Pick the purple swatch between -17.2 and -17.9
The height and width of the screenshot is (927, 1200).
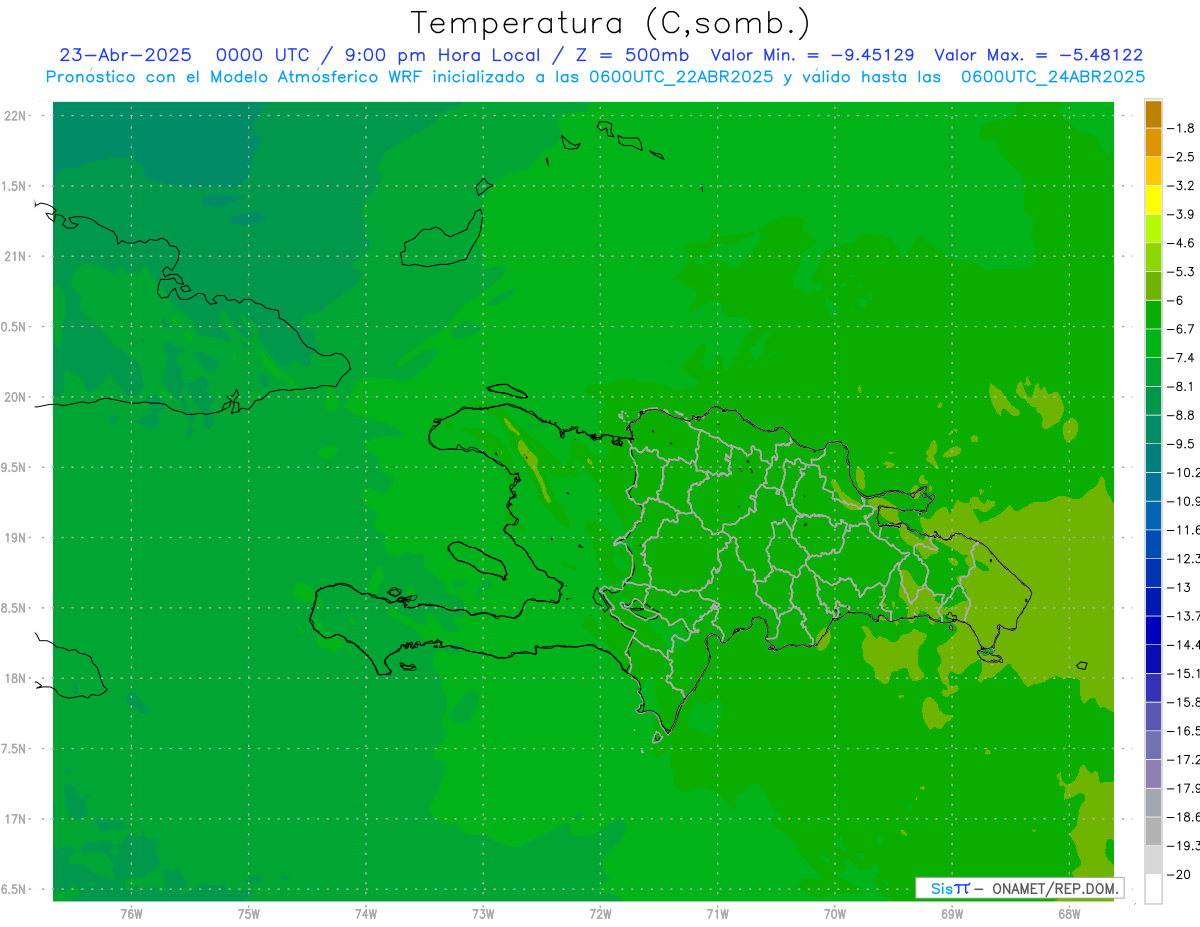pyautogui.click(x=1153, y=773)
